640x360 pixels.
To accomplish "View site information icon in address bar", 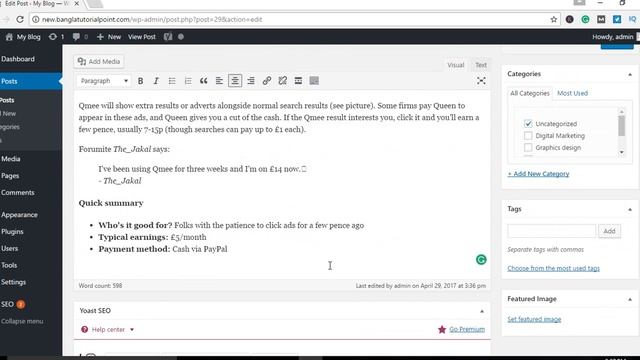I will (x=36, y=19).
